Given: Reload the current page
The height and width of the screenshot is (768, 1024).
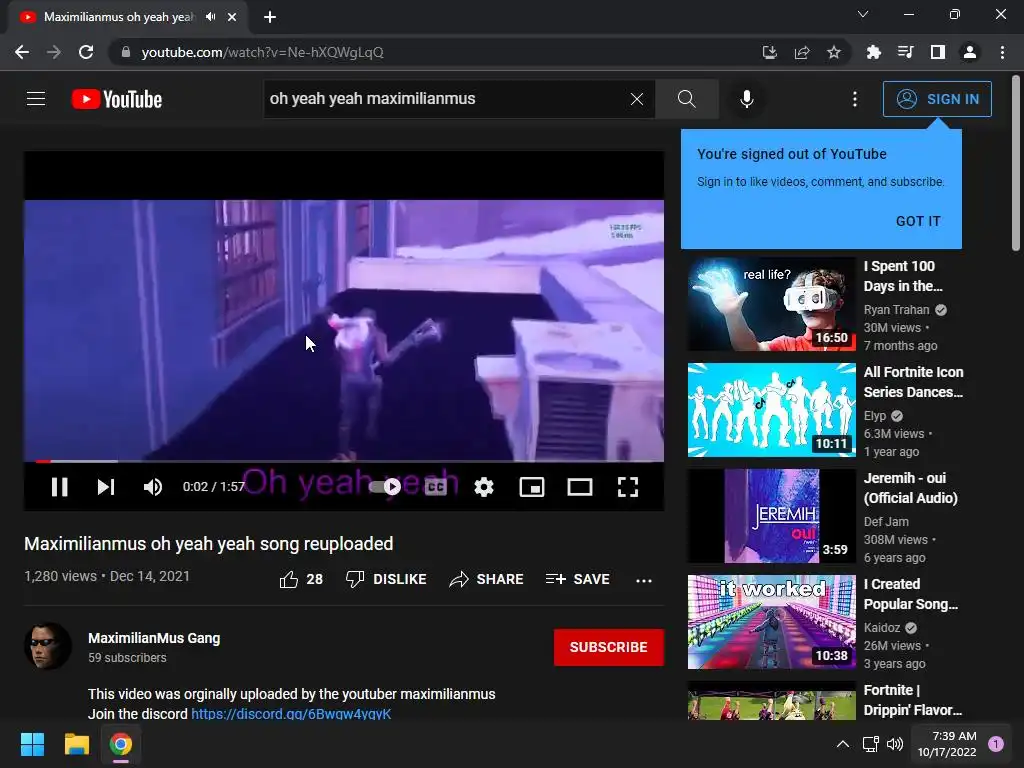Looking at the screenshot, I should (x=86, y=52).
